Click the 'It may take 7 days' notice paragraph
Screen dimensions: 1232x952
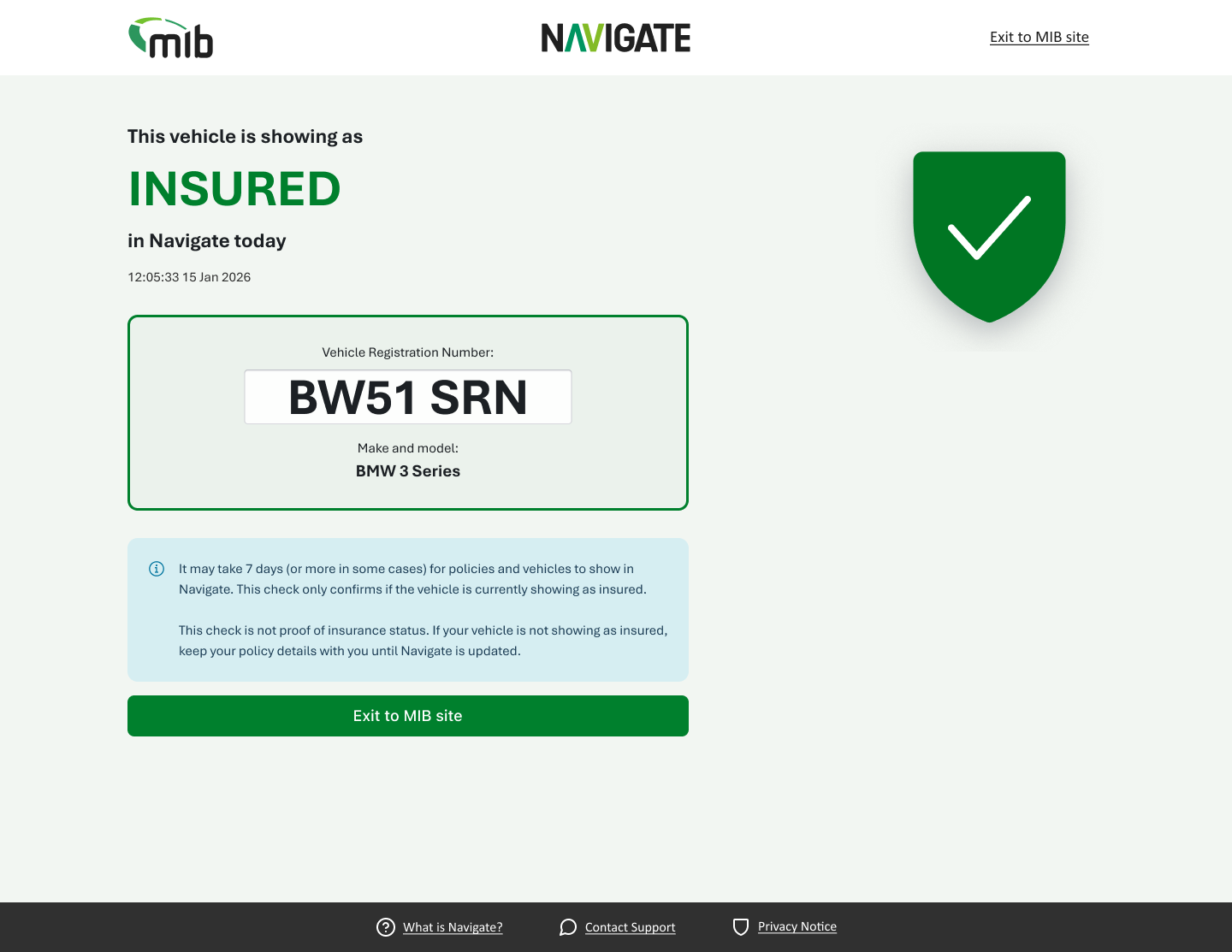[x=413, y=579]
